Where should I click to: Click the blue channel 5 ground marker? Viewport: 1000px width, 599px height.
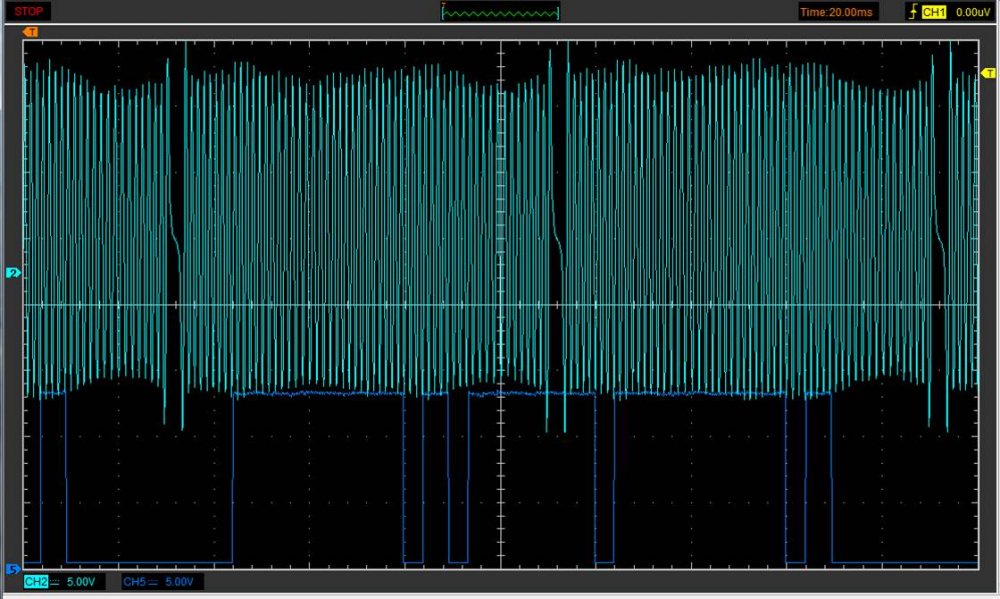point(12,569)
